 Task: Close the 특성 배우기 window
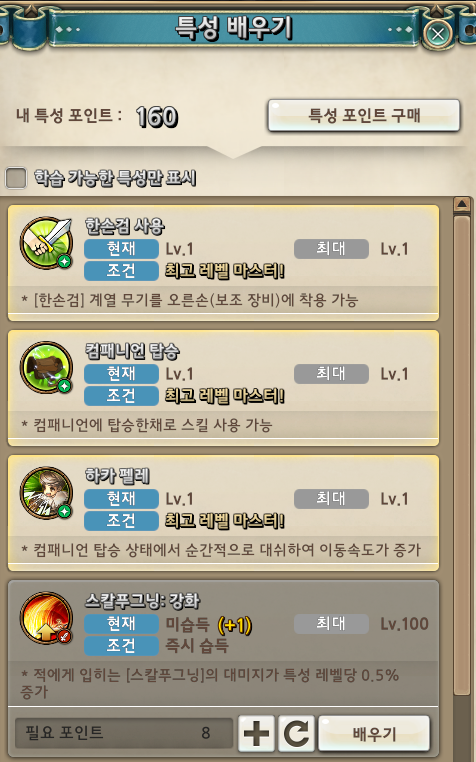[x=438, y=34]
